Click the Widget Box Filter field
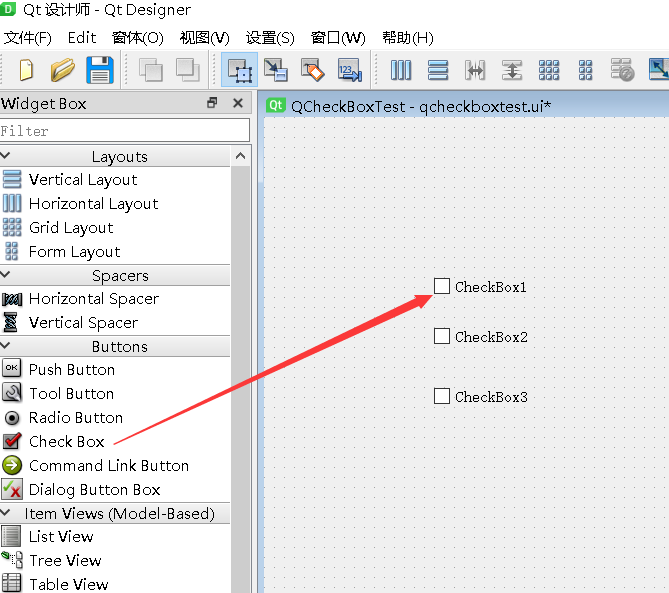 click(x=125, y=130)
